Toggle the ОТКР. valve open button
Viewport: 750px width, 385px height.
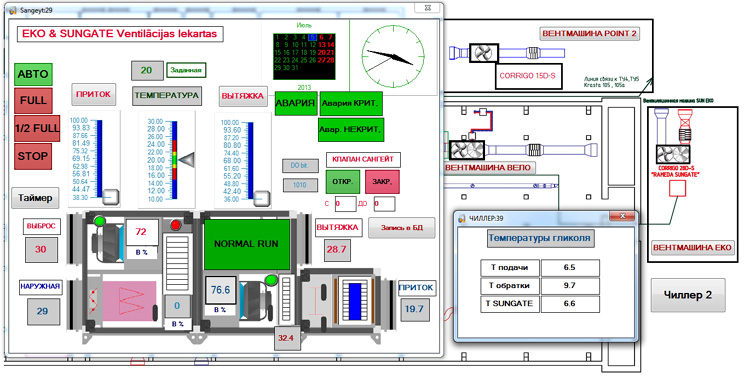click(x=342, y=182)
